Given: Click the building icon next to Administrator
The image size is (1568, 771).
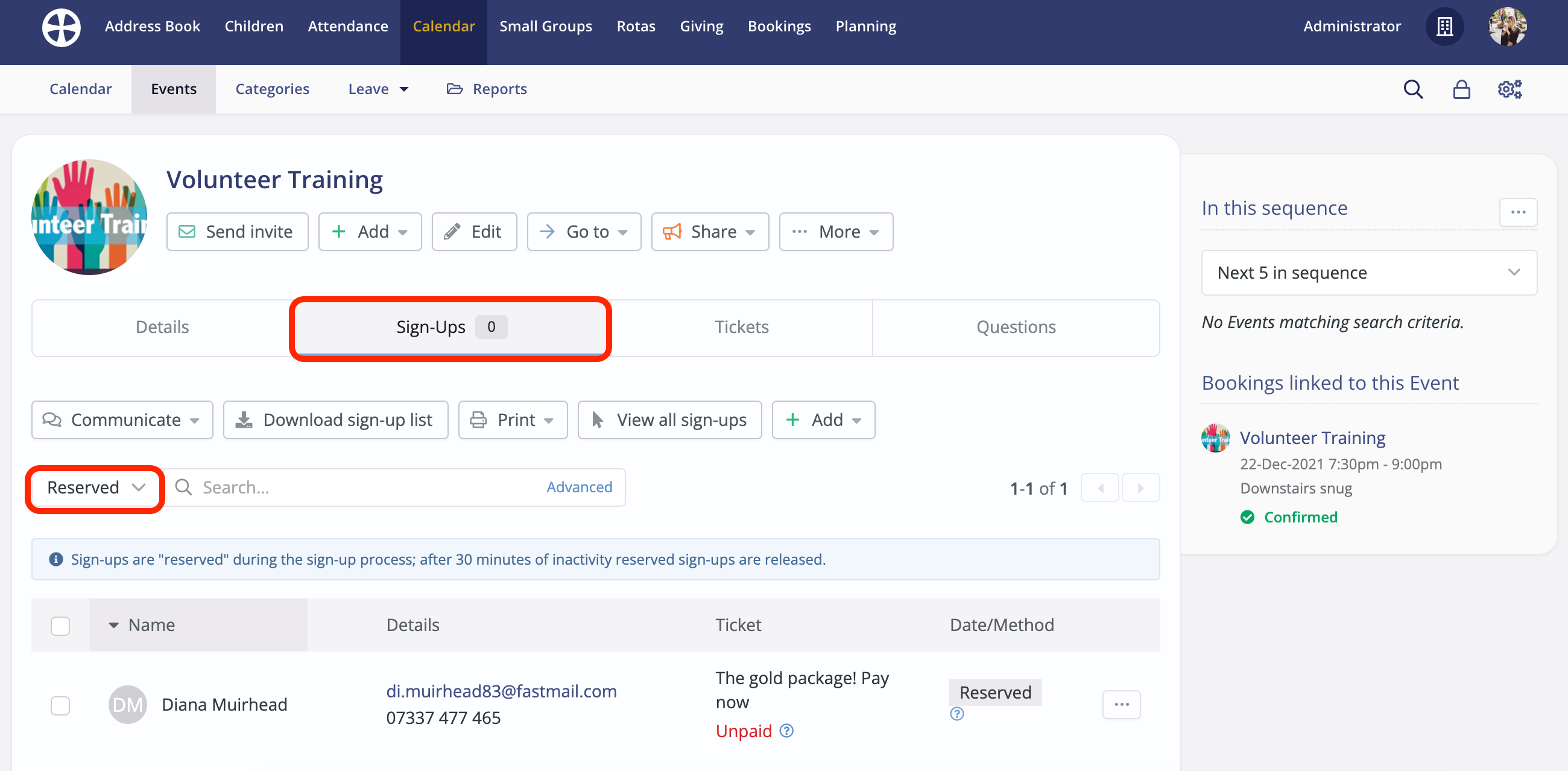Looking at the screenshot, I should pos(1444,26).
